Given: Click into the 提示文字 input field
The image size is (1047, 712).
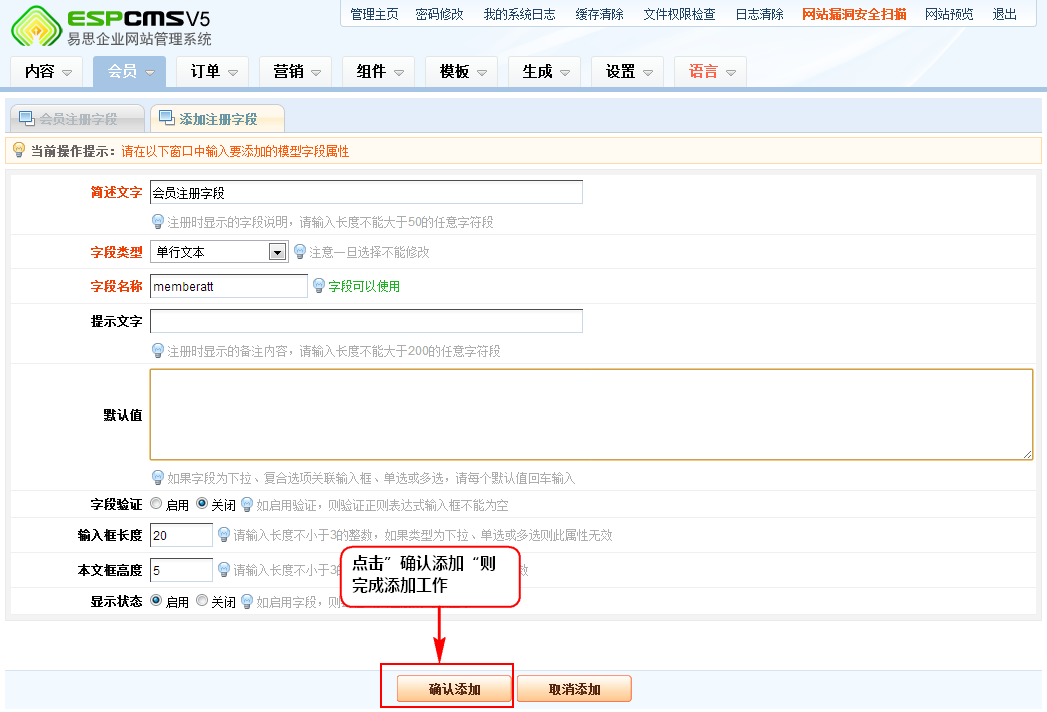Looking at the screenshot, I should [366, 321].
